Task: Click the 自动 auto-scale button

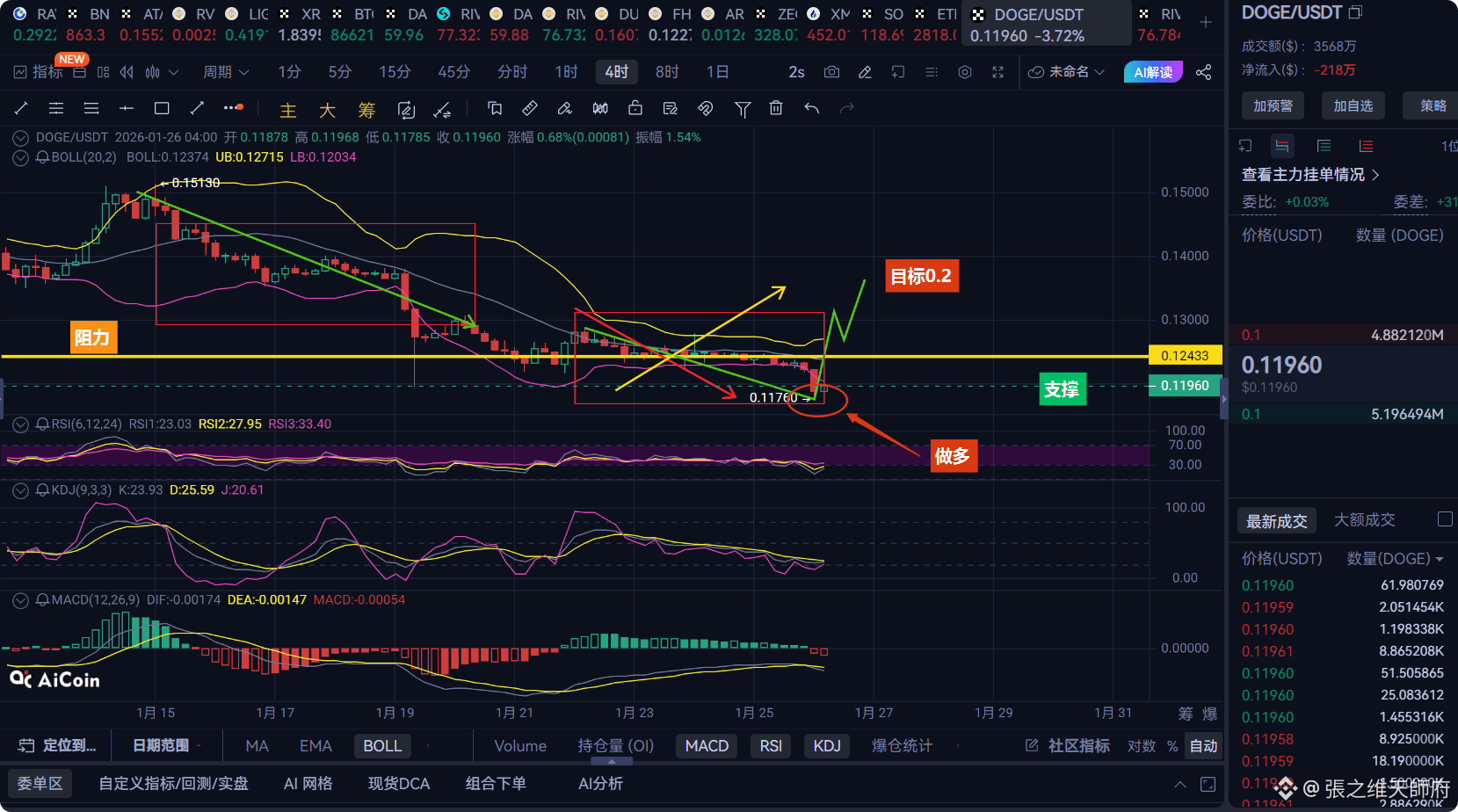Action: [1203, 746]
